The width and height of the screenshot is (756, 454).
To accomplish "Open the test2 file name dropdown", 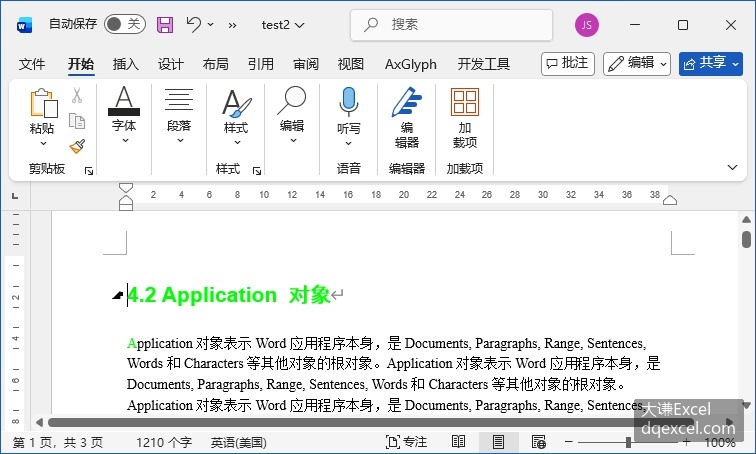I will 283,25.
